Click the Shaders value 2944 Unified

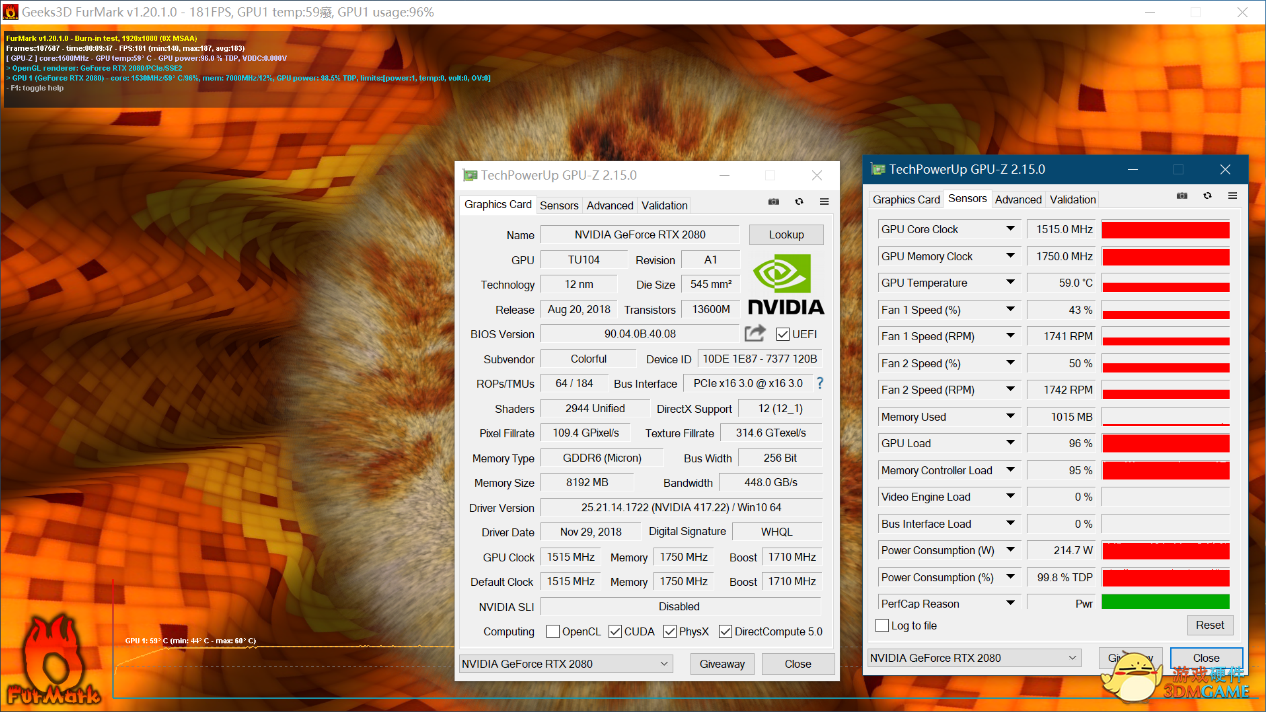[595, 408]
